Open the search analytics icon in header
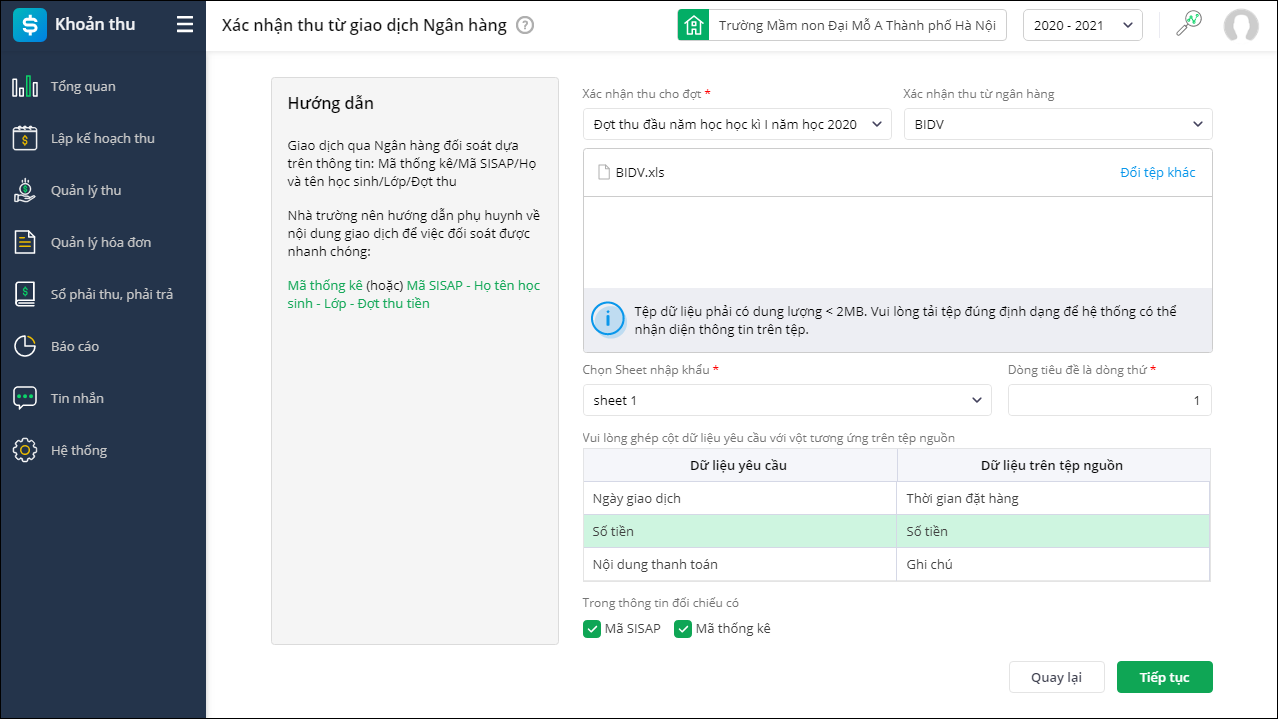1278x719 pixels. [1188, 24]
